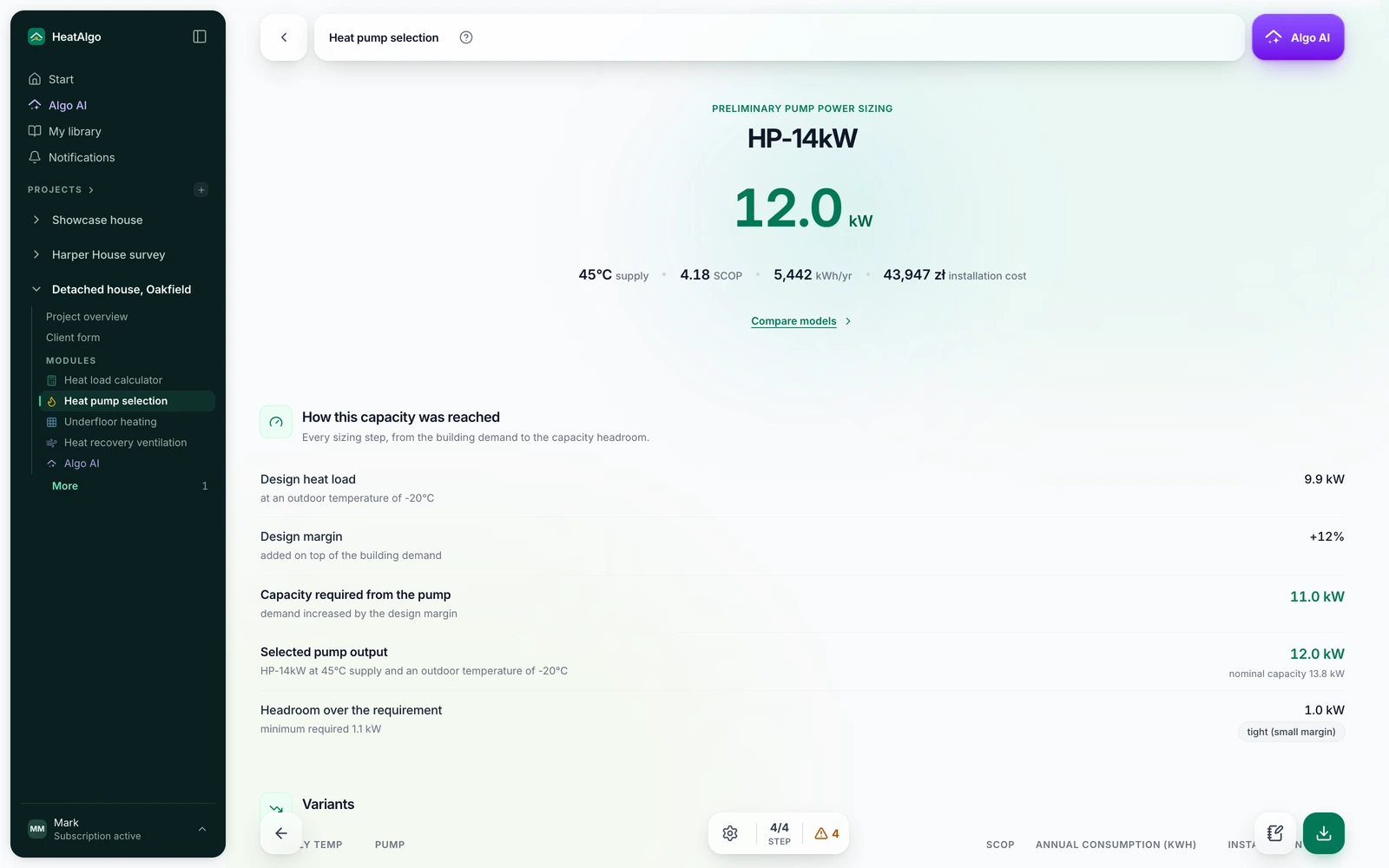Viewport: 1389px width, 868px height.
Task: Open the Heat load calculator module
Action: tap(127, 380)
